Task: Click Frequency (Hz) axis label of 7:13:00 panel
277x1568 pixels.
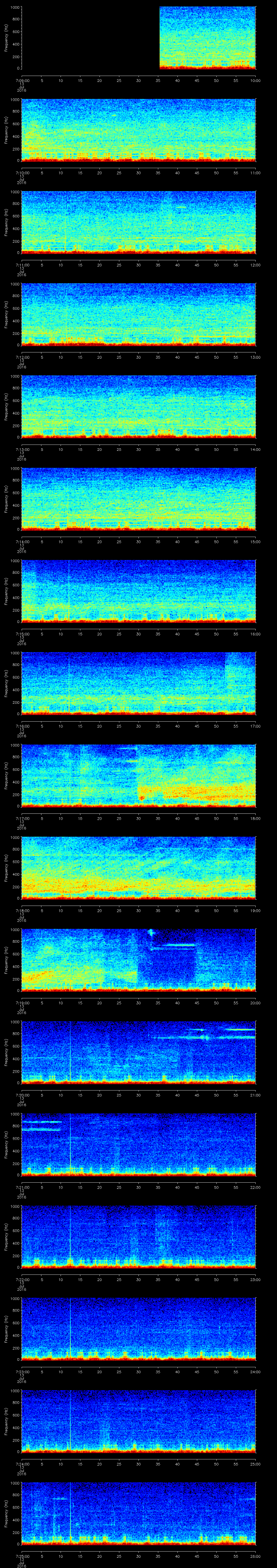Action: click(6, 407)
